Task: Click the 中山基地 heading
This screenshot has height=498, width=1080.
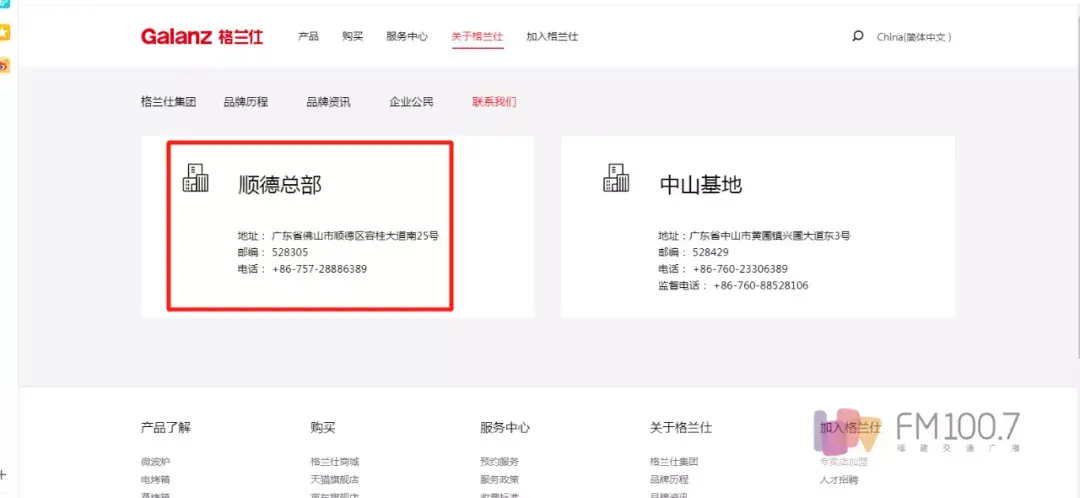Action: (x=701, y=185)
